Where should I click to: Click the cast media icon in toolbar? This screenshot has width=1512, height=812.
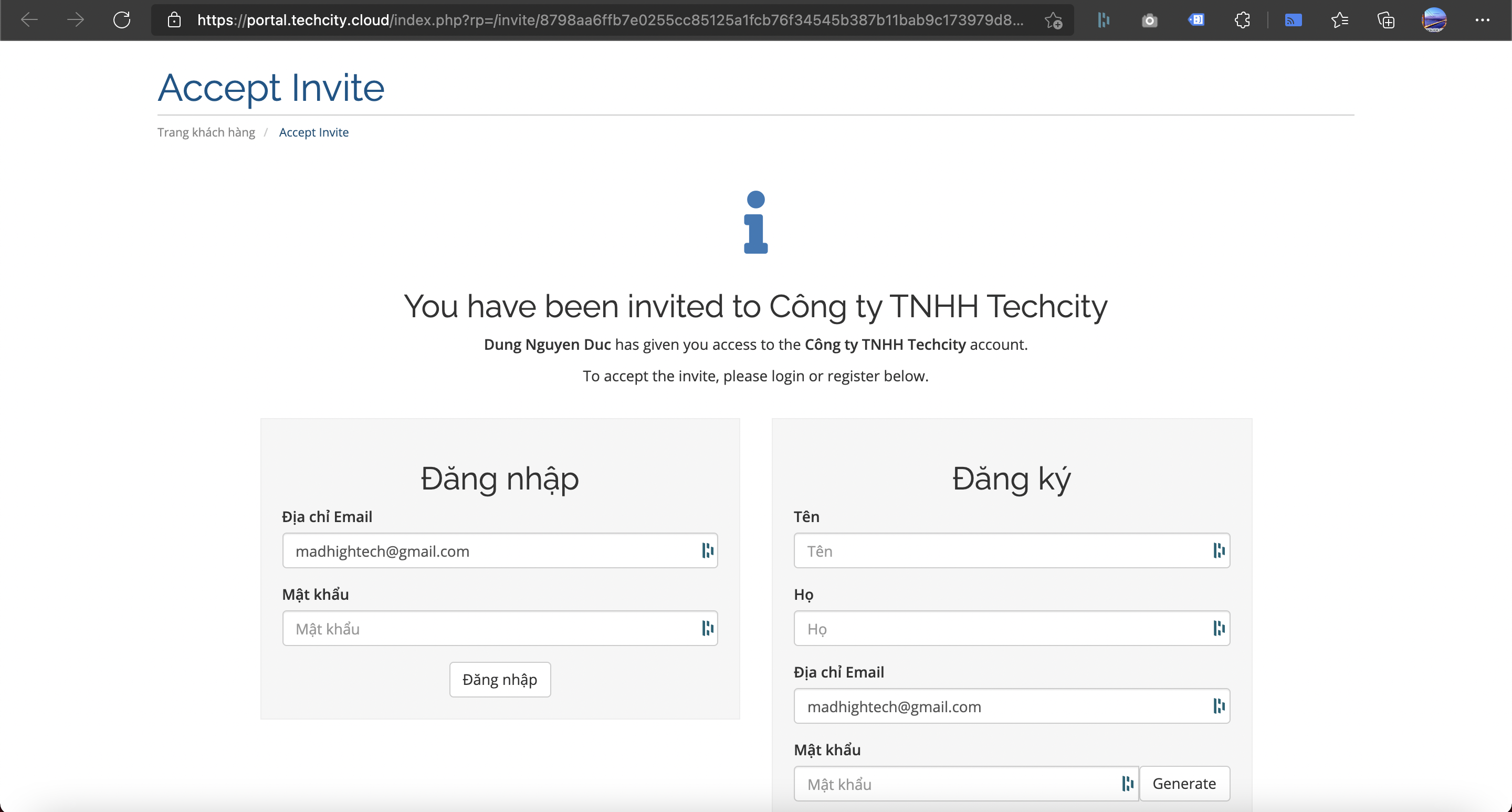[x=1293, y=20]
